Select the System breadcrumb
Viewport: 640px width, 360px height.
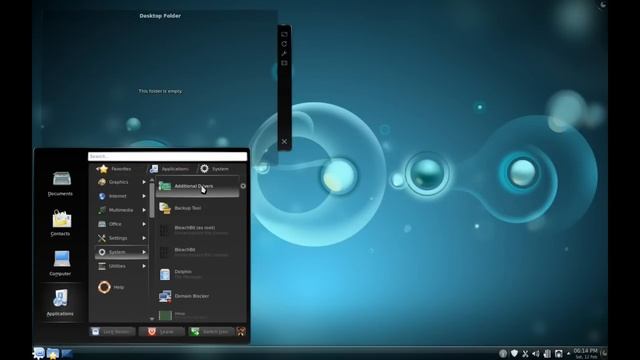pyautogui.click(x=215, y=169)
